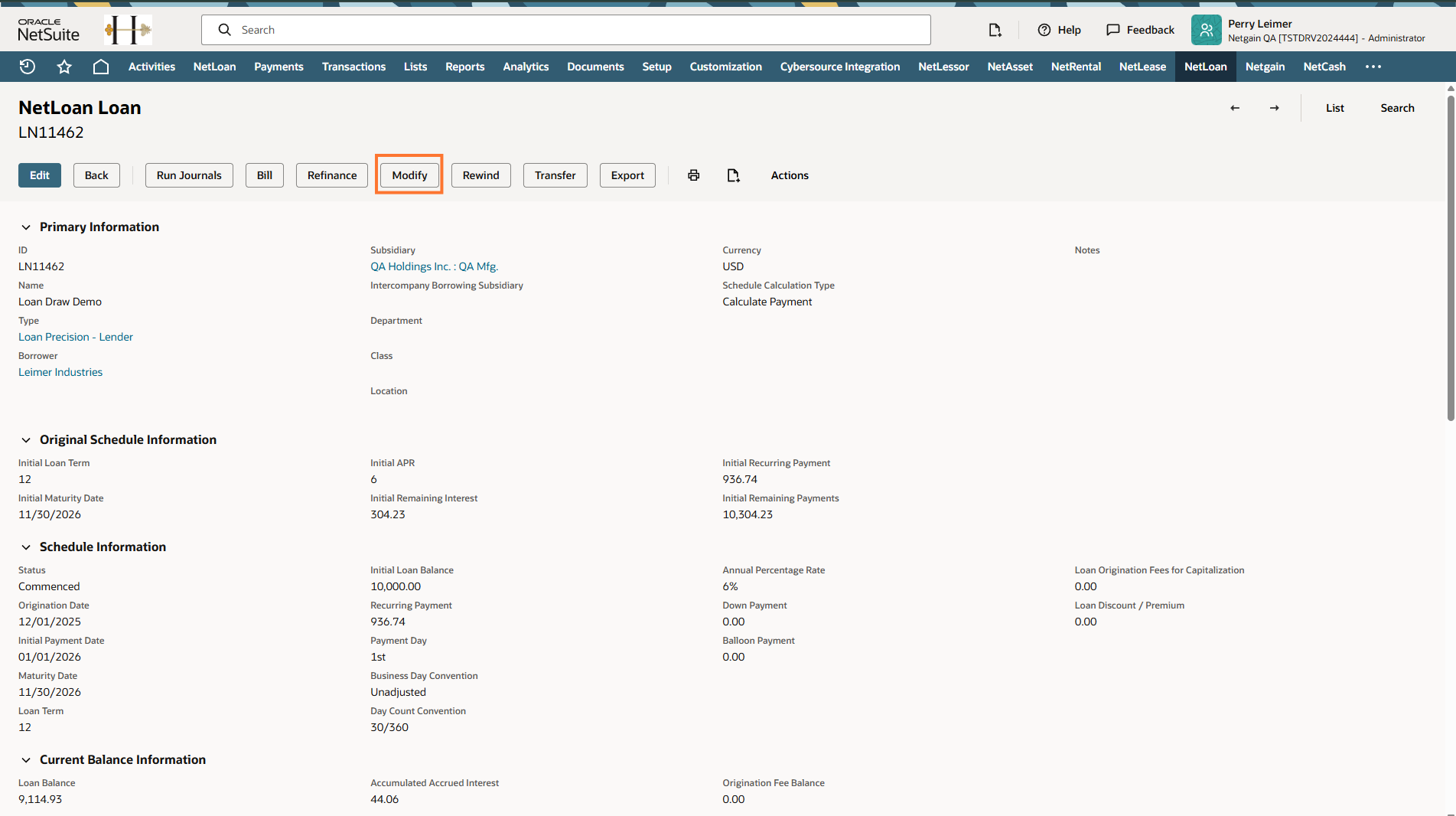The height and width of the screenshot is (816, 1456).
Task: Collapse the Current Balance Information section
Action: (26, 760)
